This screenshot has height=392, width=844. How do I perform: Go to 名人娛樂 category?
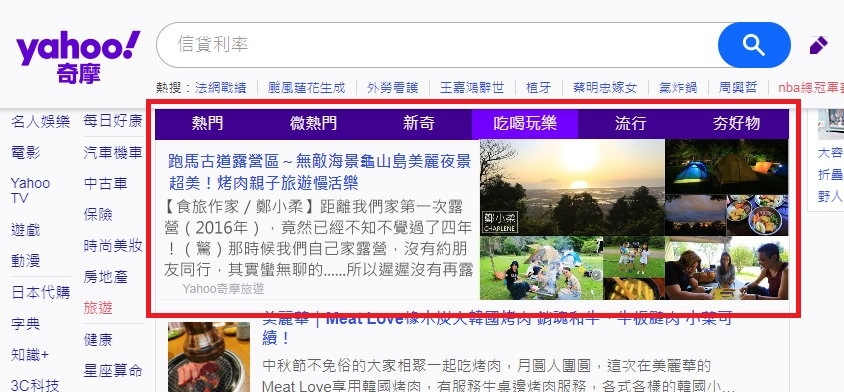tap(40, 122)
